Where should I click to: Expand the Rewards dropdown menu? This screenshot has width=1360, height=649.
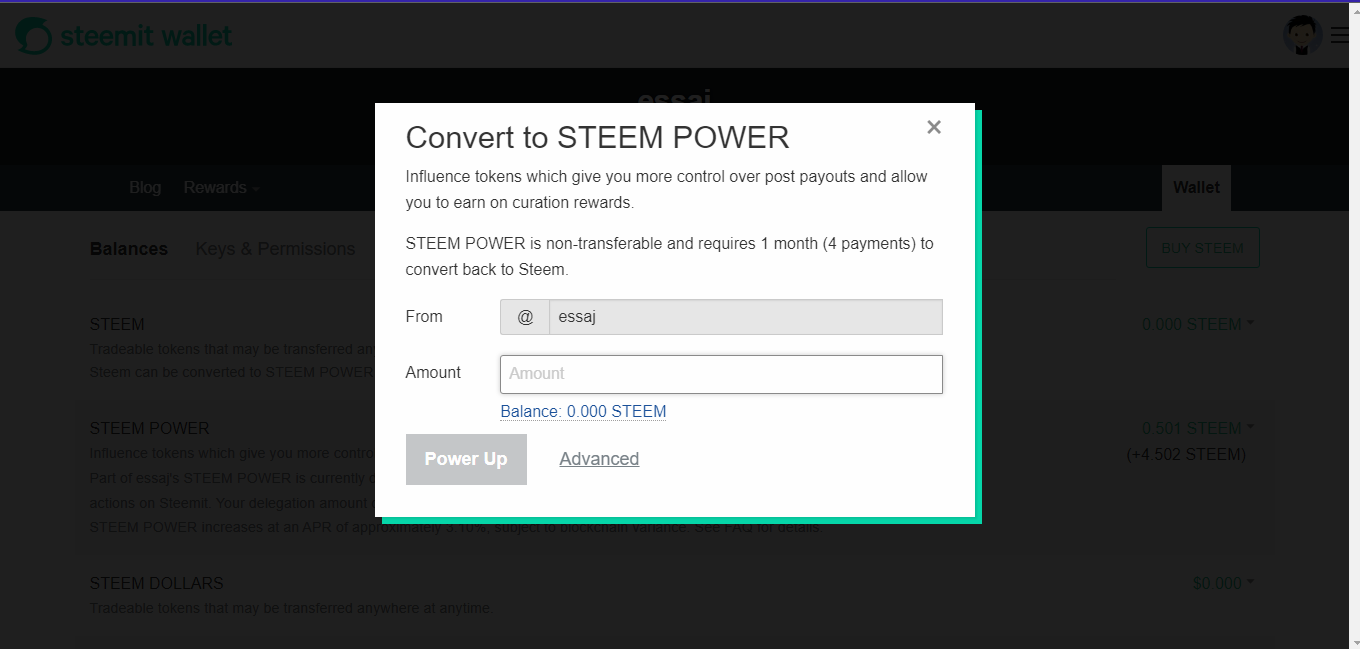pos(221,188)
